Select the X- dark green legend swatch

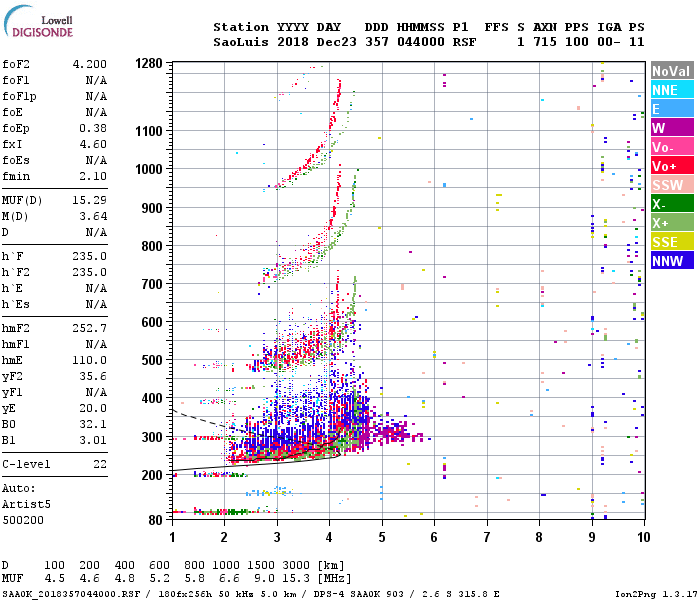point(672,204)
